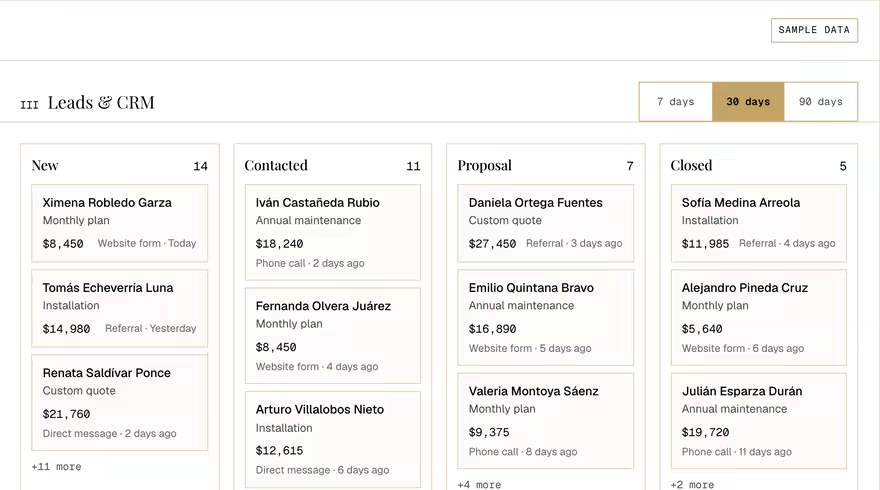Open the Alejandro Pineda Cruz card
This screenshot has width=880, height=490.
(759, 317)
